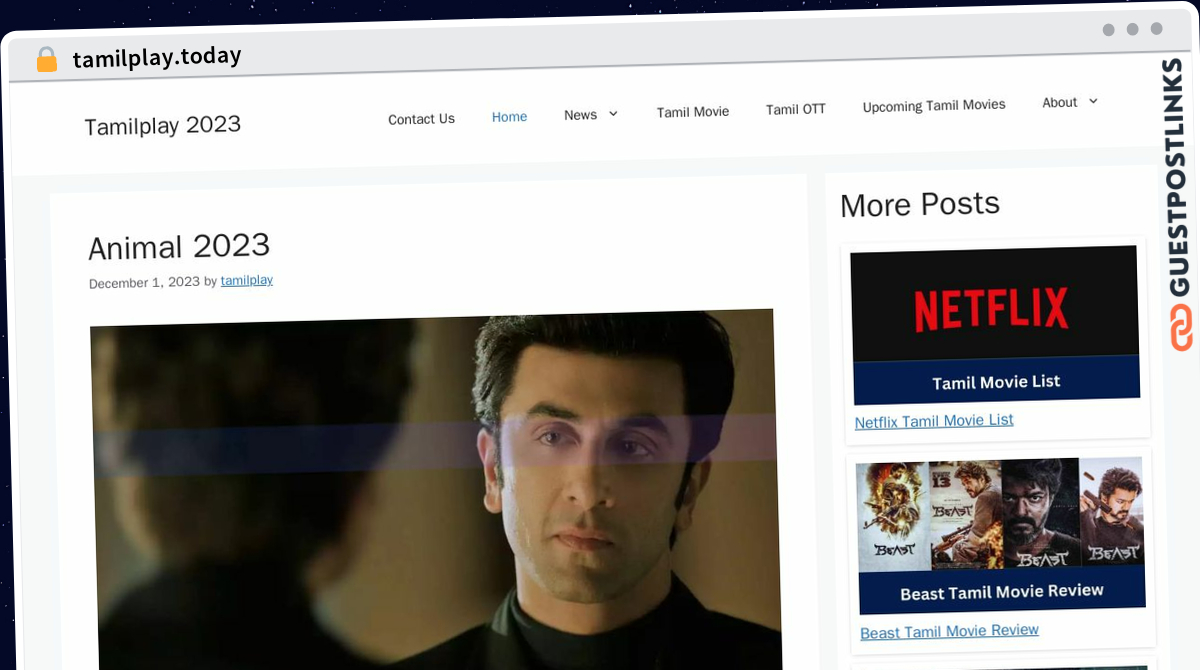This screenshot has height=670, width=1200.
Task: Open the Beast Tamil Movie Review thumbnail
Action: (1001, 535)
